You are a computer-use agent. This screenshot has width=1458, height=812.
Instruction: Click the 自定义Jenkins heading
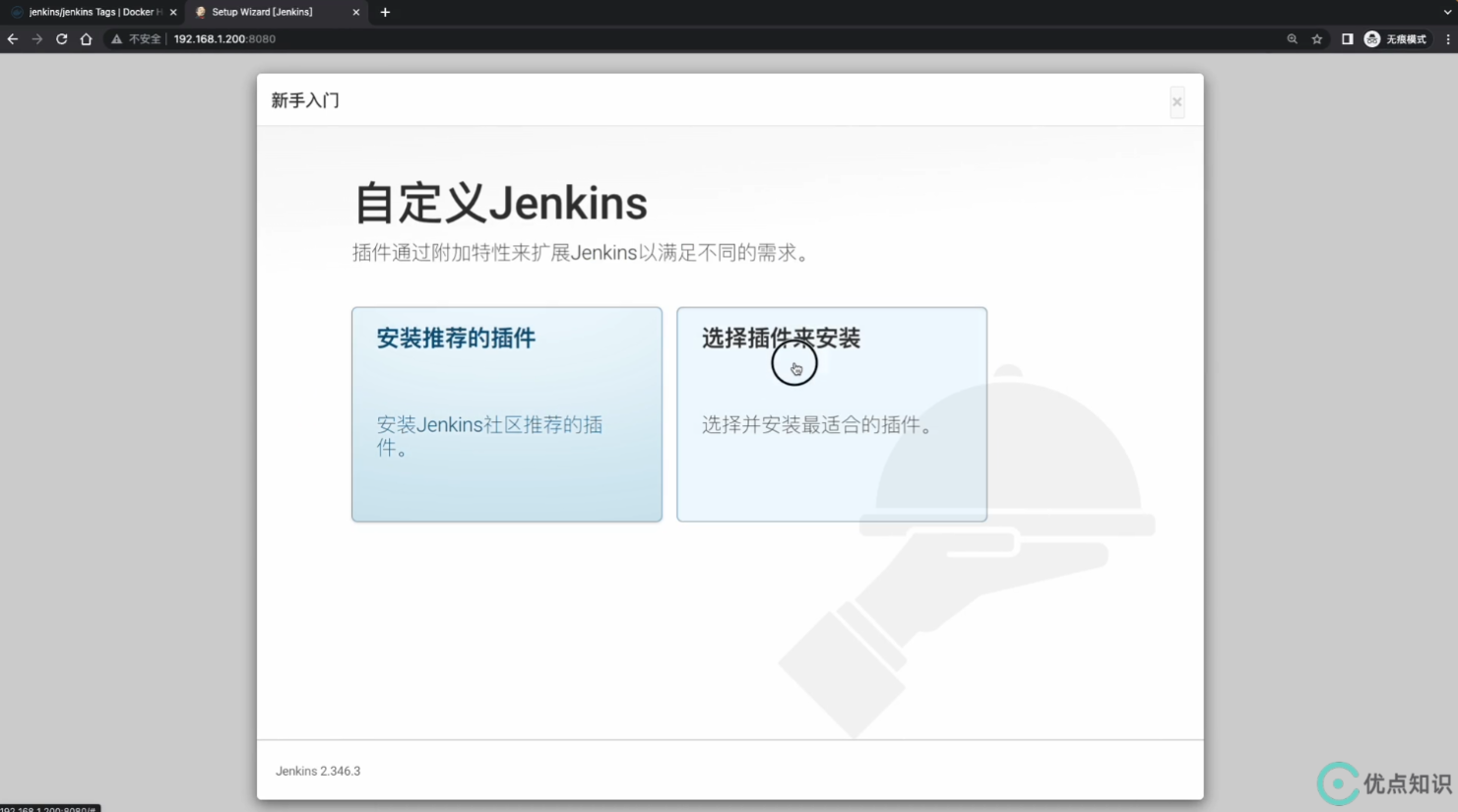[500, 204]
